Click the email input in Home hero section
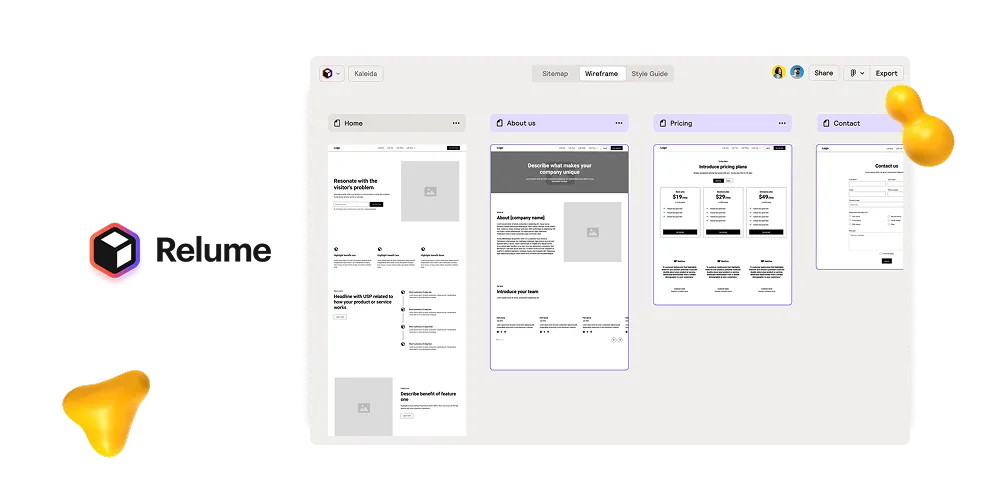 pos(351,204)
